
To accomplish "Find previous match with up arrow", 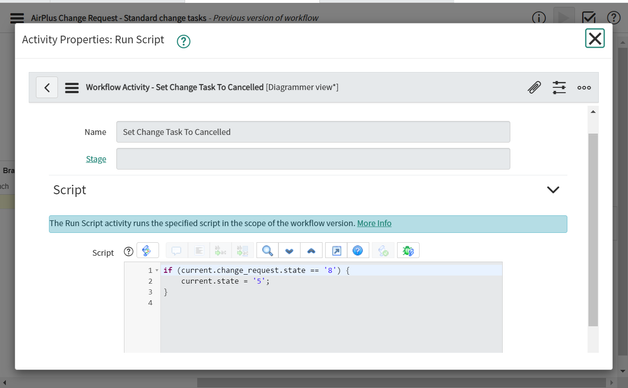I will point(311,251).
